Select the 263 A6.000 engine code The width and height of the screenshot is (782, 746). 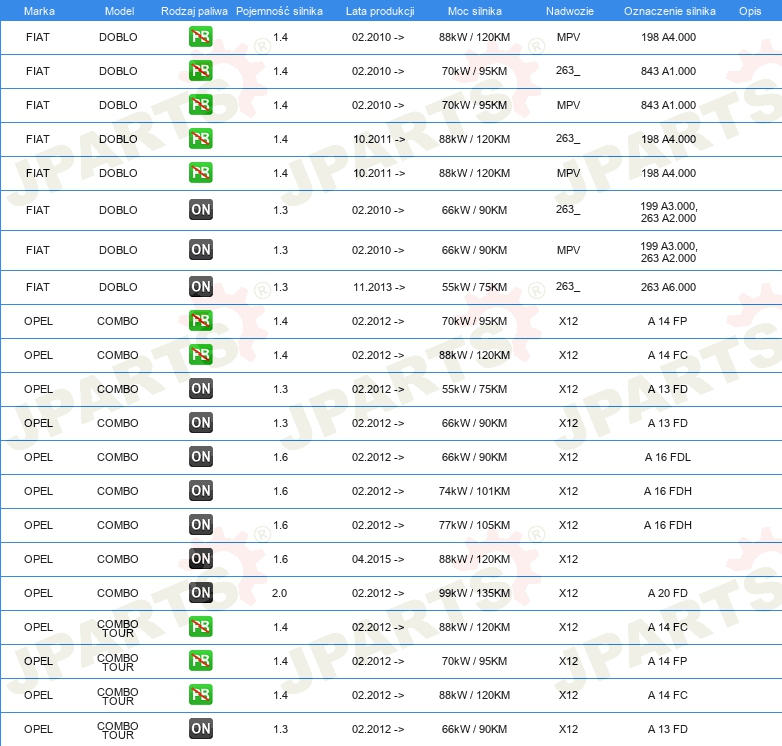point(668,287)
